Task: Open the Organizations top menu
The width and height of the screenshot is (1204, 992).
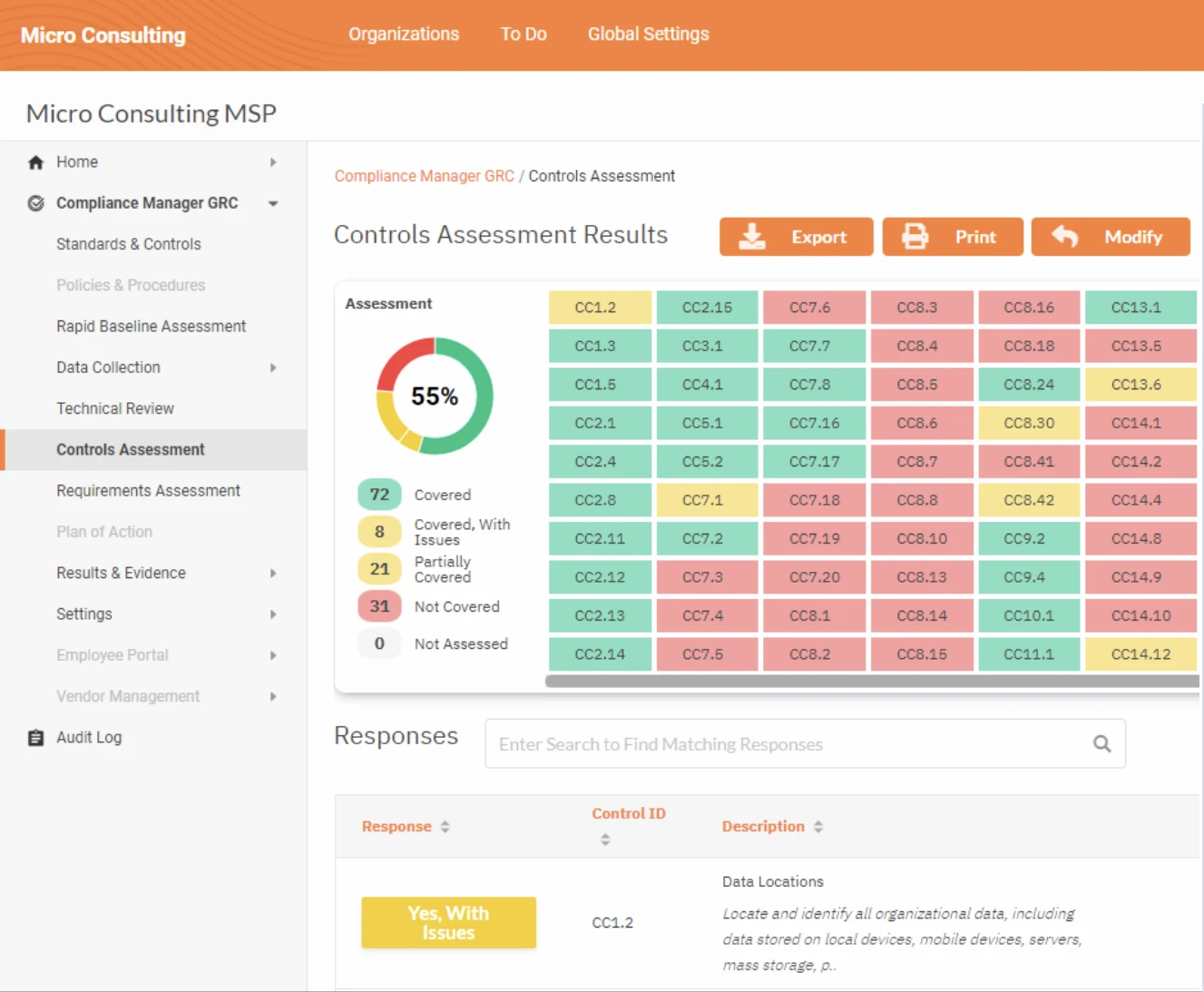Action: point(404,34)
